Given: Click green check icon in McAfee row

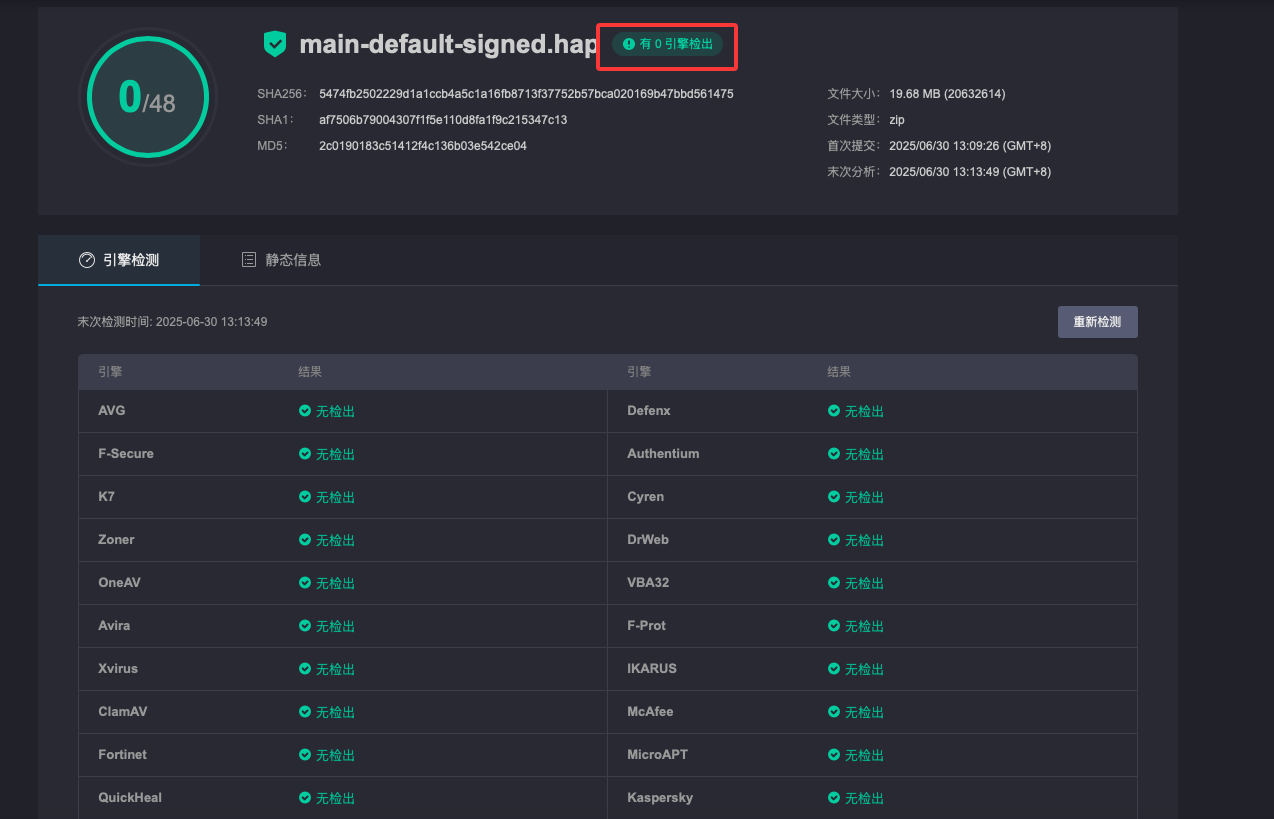Looking at the screenshot, I should [834, 712].
